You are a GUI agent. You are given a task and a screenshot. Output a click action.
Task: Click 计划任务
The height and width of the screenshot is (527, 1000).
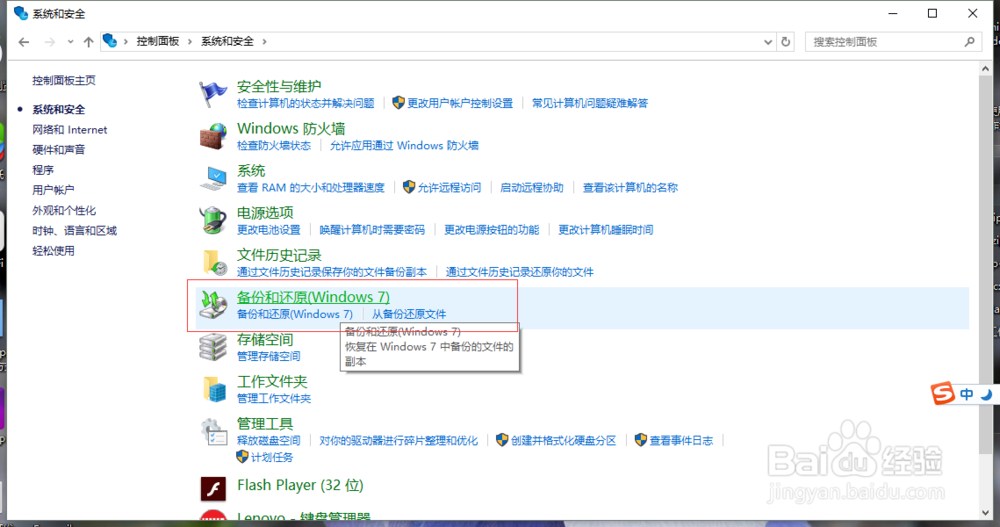pyautogui.click(x=272, y=457)
